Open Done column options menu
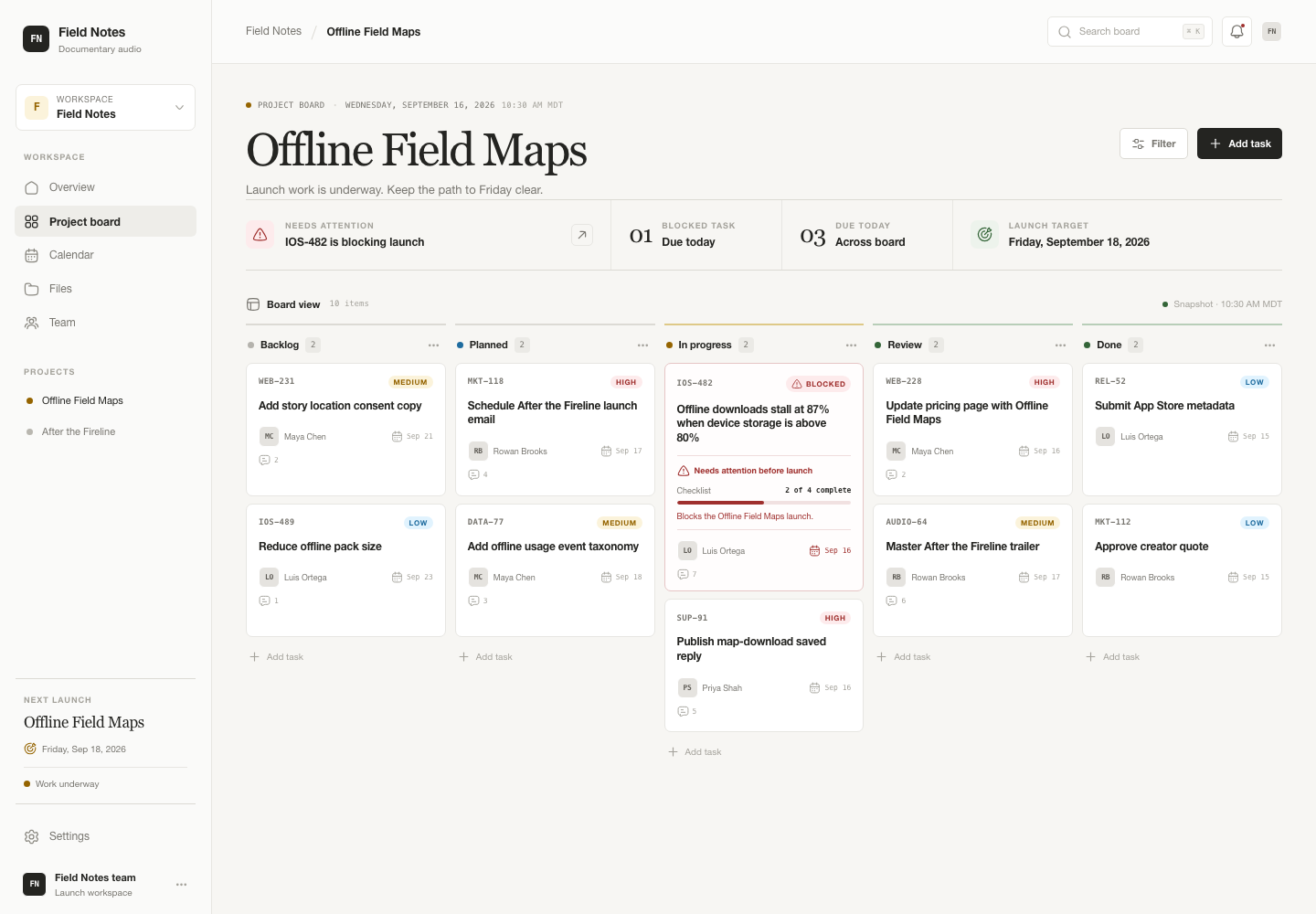The height and width of the screenshot is (914, 1316). click(1269, 345)
